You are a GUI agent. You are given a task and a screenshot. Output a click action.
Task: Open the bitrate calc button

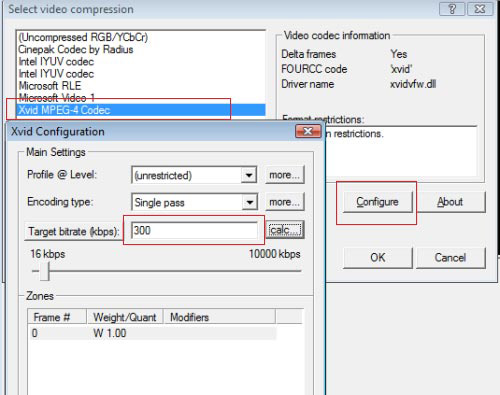tap(285, 230)
